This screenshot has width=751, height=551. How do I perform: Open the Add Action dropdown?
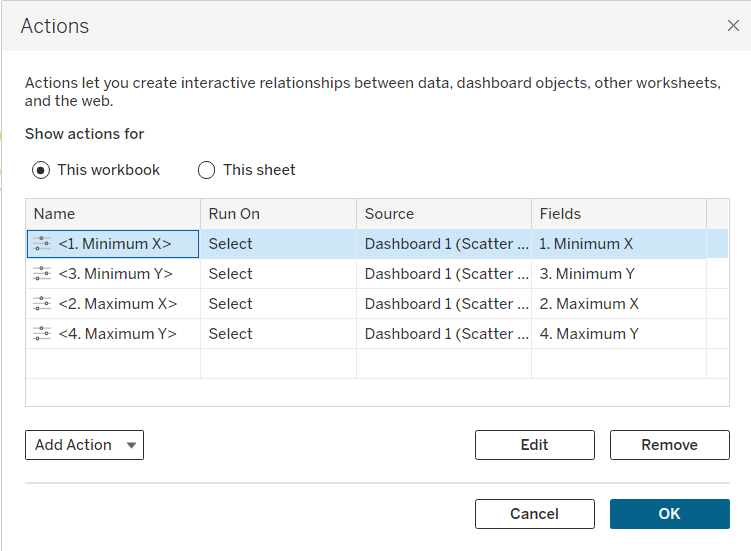[x=84, y=445]
